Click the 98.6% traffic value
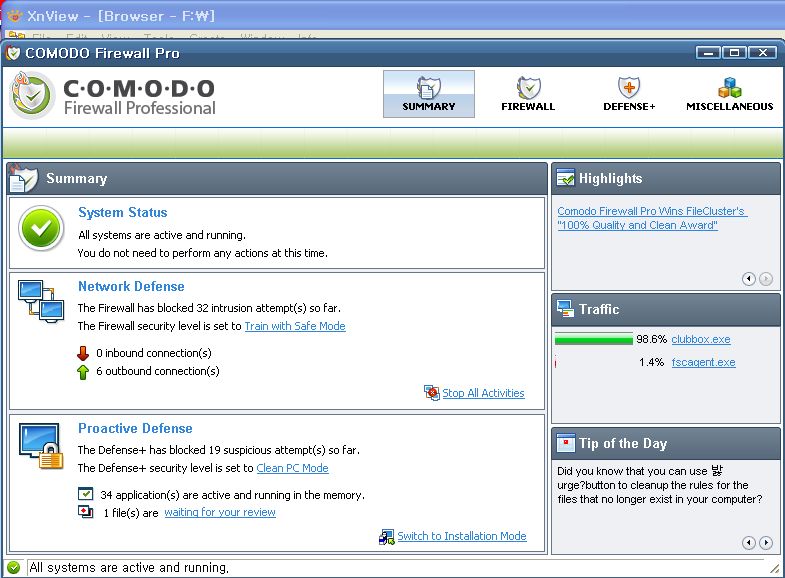Screen dimensions: 785x578 pyautogui.click(x=651, y=339)
